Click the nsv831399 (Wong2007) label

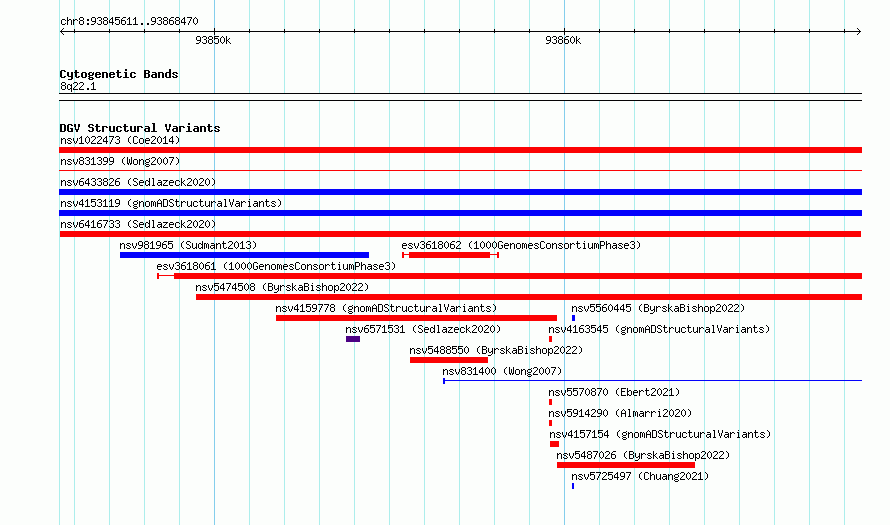coord(120,161)
